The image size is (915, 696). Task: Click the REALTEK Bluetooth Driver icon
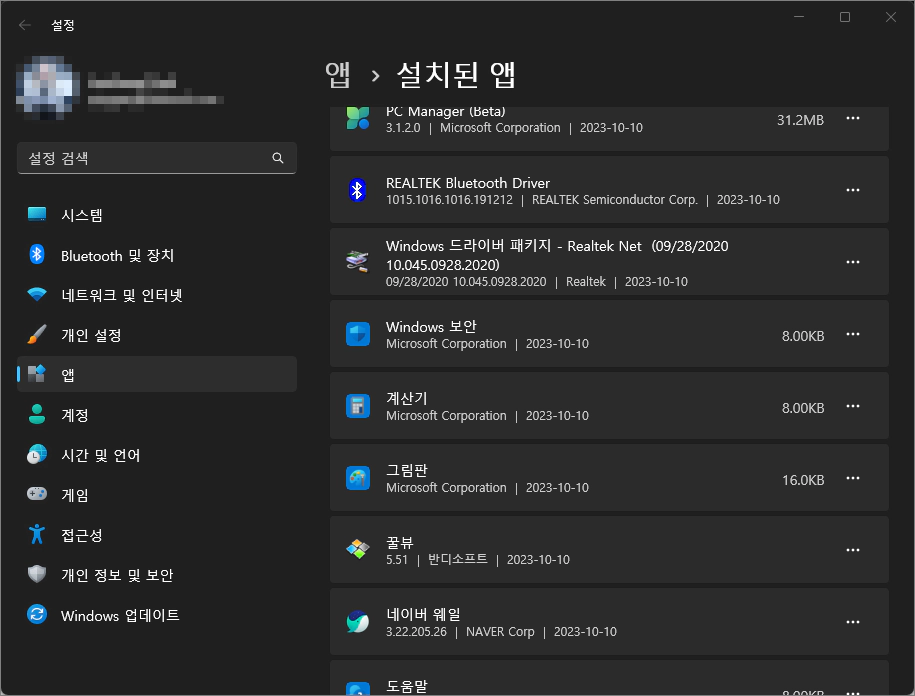coord(358,190)
